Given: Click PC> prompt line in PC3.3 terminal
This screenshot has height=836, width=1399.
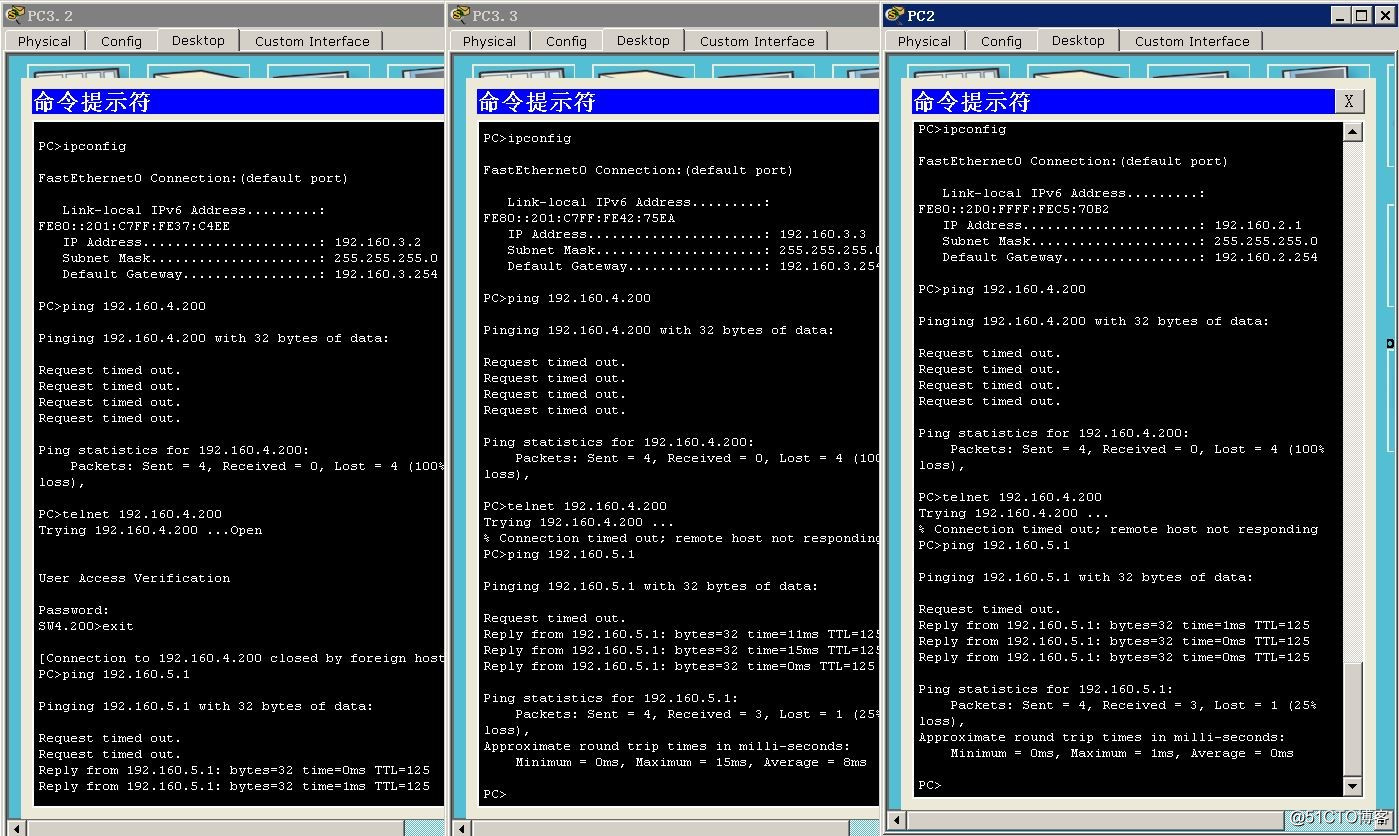Looking at the screenshot, I should click(x=495, y=794).
